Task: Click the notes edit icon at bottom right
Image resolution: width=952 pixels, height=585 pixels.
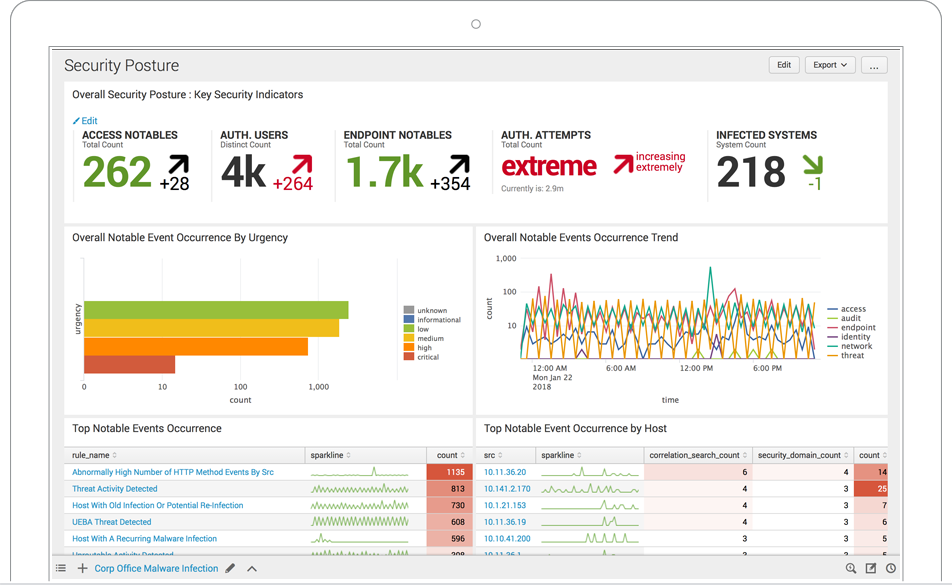Action: [x=871, y=568]
